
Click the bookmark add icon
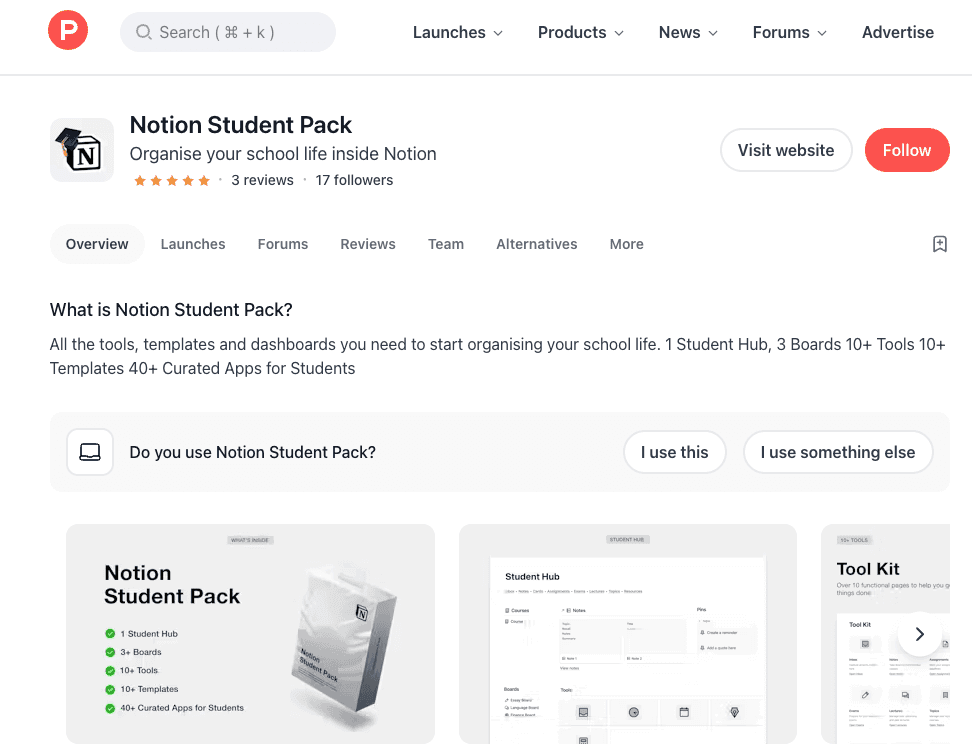coord(939,244)
